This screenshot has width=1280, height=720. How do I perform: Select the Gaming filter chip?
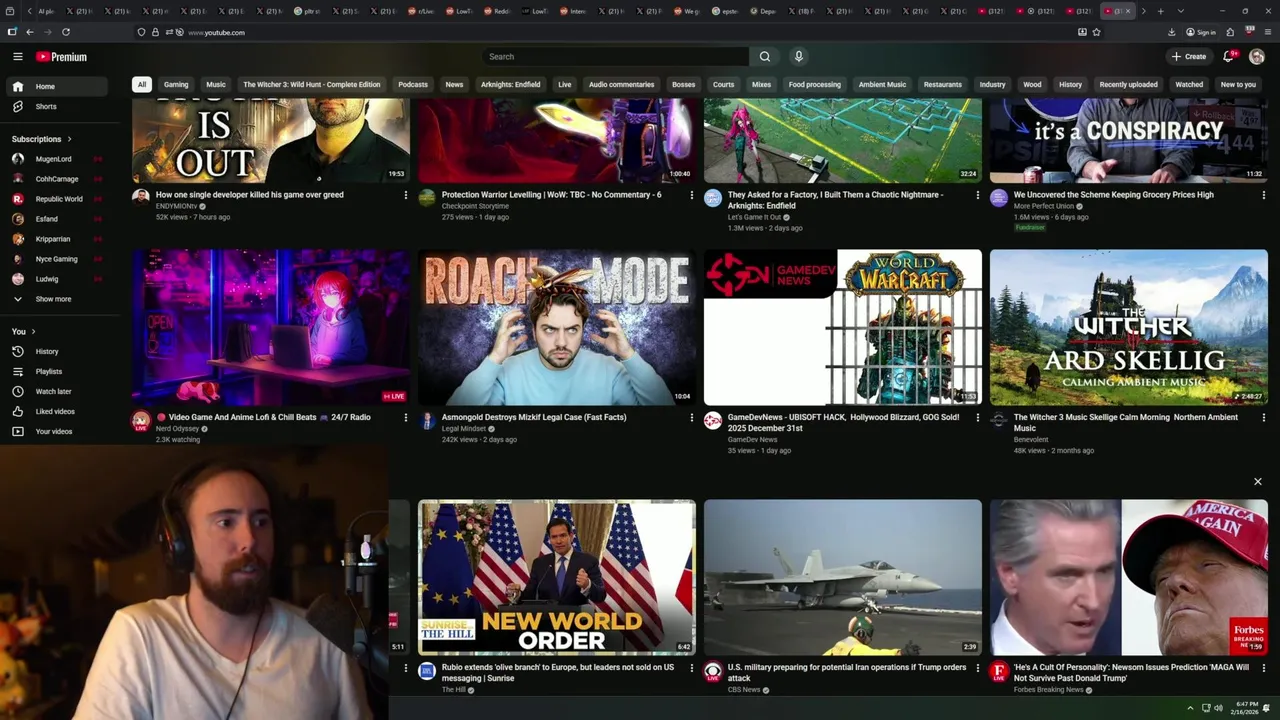tap(176, 85)
